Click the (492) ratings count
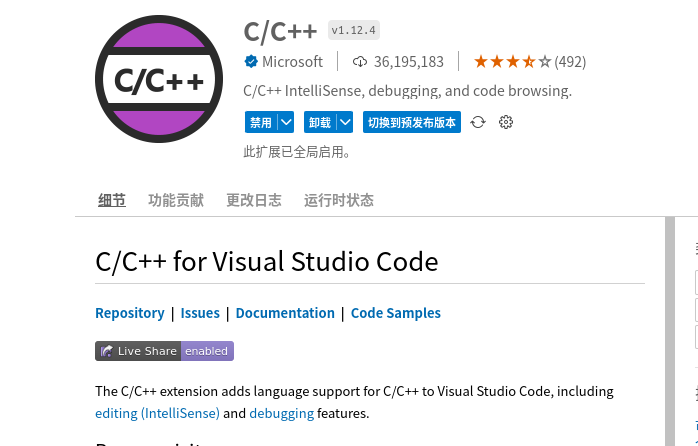This screenshot has height=446, width=698. click(570, 61)
